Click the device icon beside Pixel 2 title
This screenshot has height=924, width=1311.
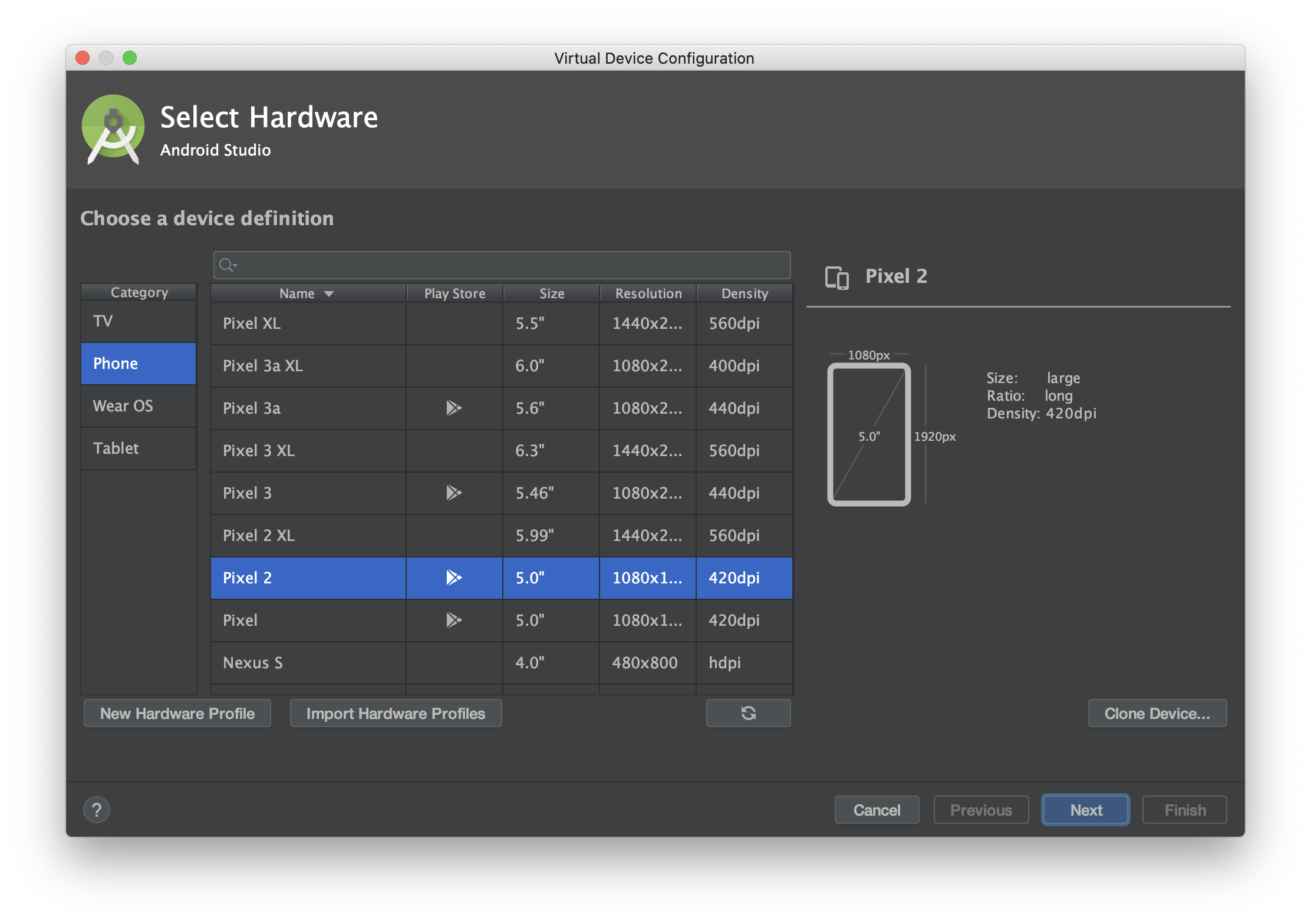click(836, 277)
